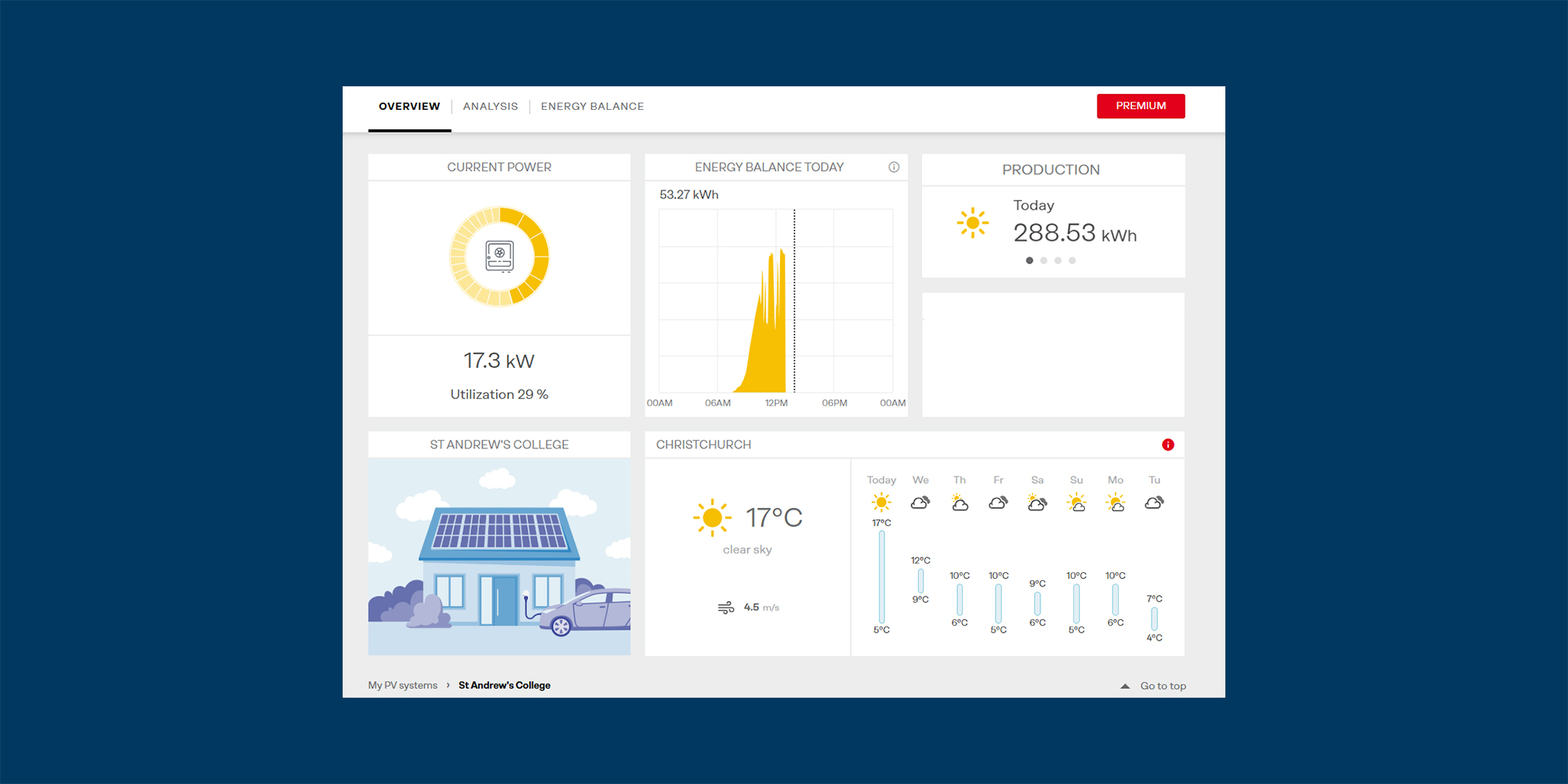
Task: Click Friday's cloudy forecast icon
Action: click(998, 503)
